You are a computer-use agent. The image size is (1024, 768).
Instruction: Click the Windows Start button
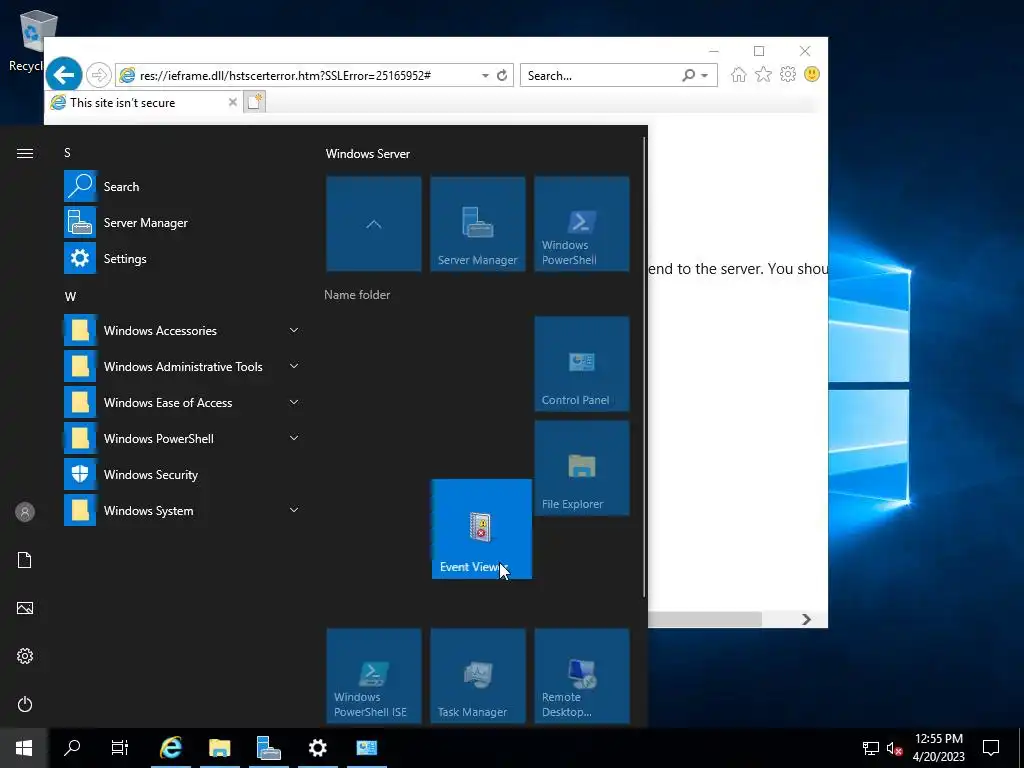[x=24, y=748]
